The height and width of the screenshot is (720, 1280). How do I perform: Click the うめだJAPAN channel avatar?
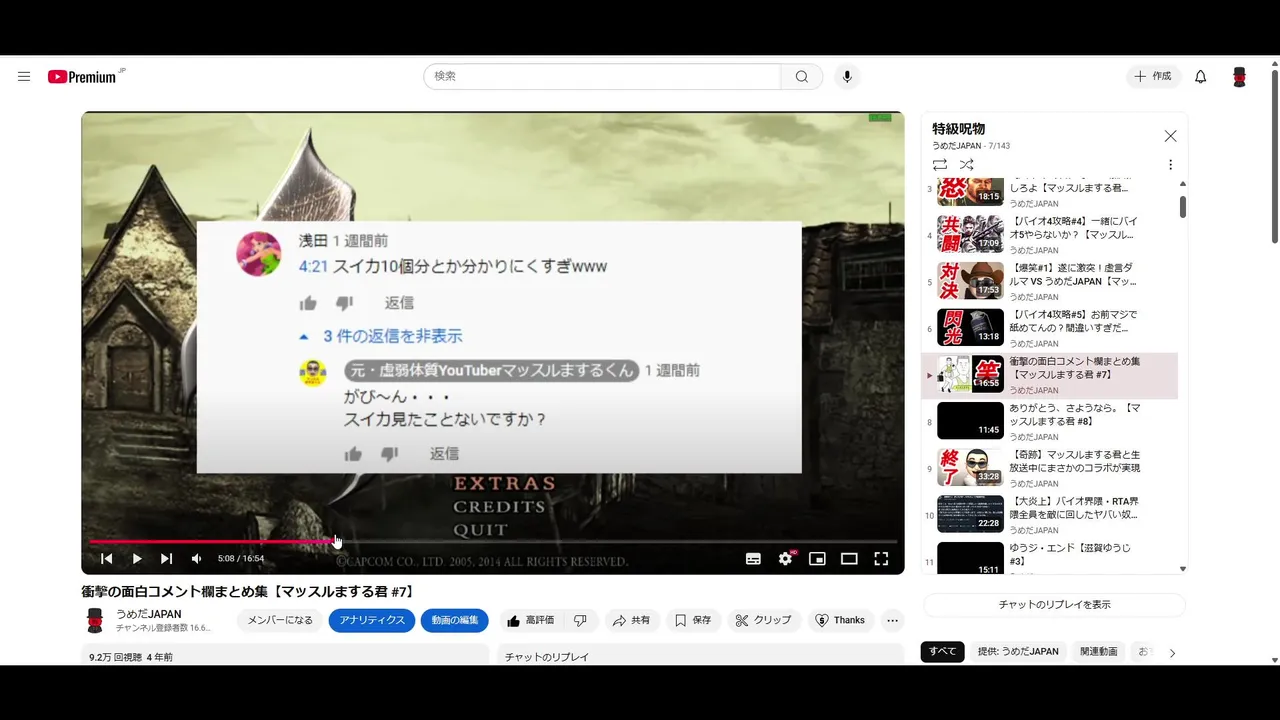click(x=95, y=620)
